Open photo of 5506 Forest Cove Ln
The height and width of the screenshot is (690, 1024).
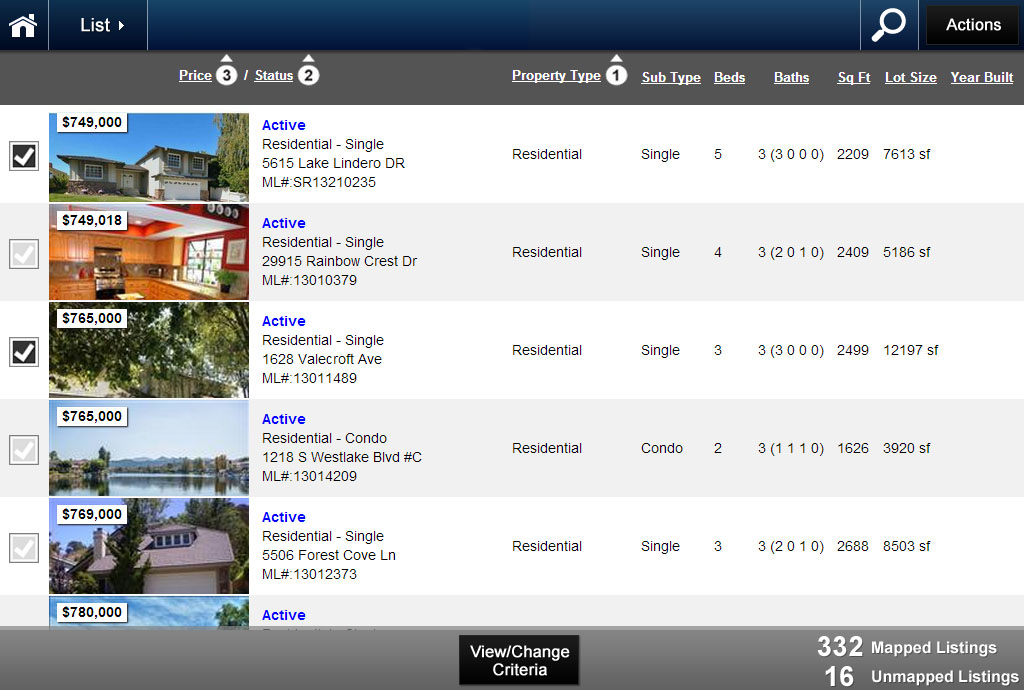(x=149, y=547)
